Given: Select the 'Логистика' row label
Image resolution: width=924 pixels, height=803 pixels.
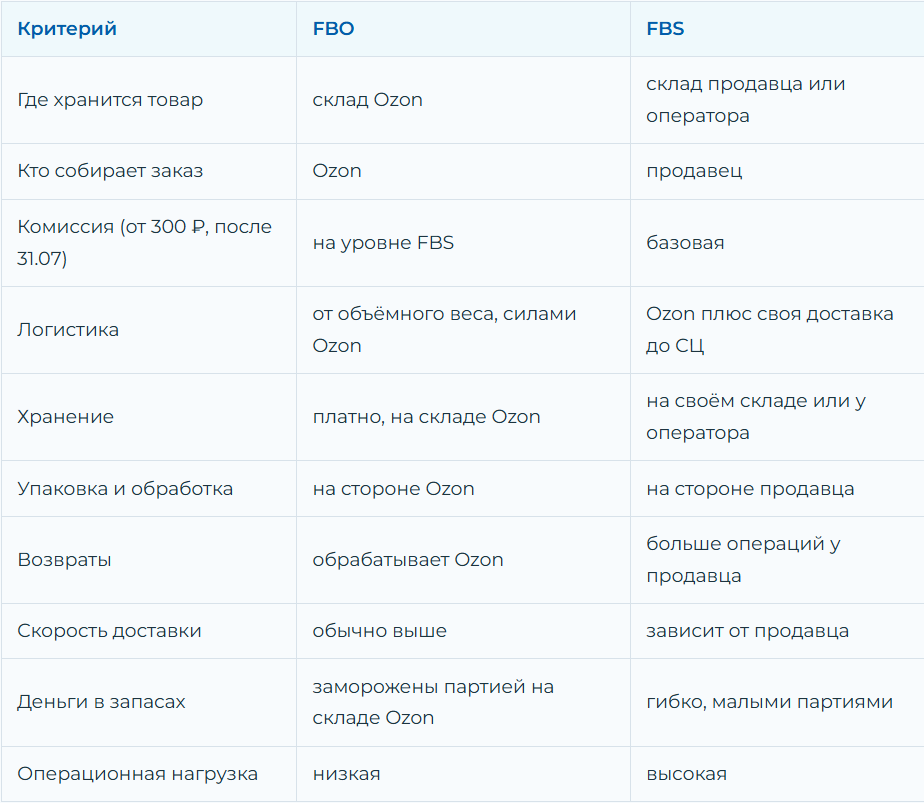Looking at the screenshot, I should [x=68, y=330].
